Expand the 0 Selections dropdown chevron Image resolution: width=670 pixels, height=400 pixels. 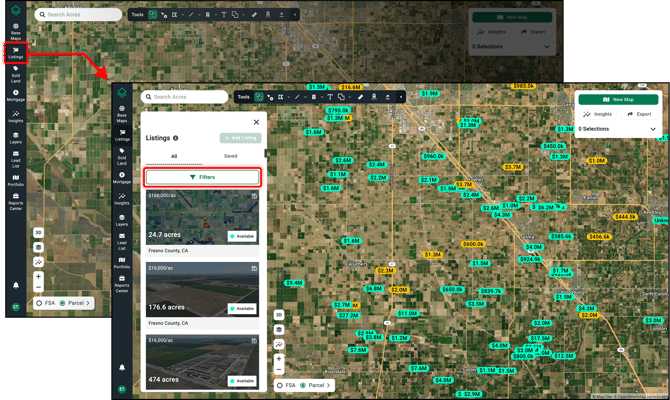652,129
